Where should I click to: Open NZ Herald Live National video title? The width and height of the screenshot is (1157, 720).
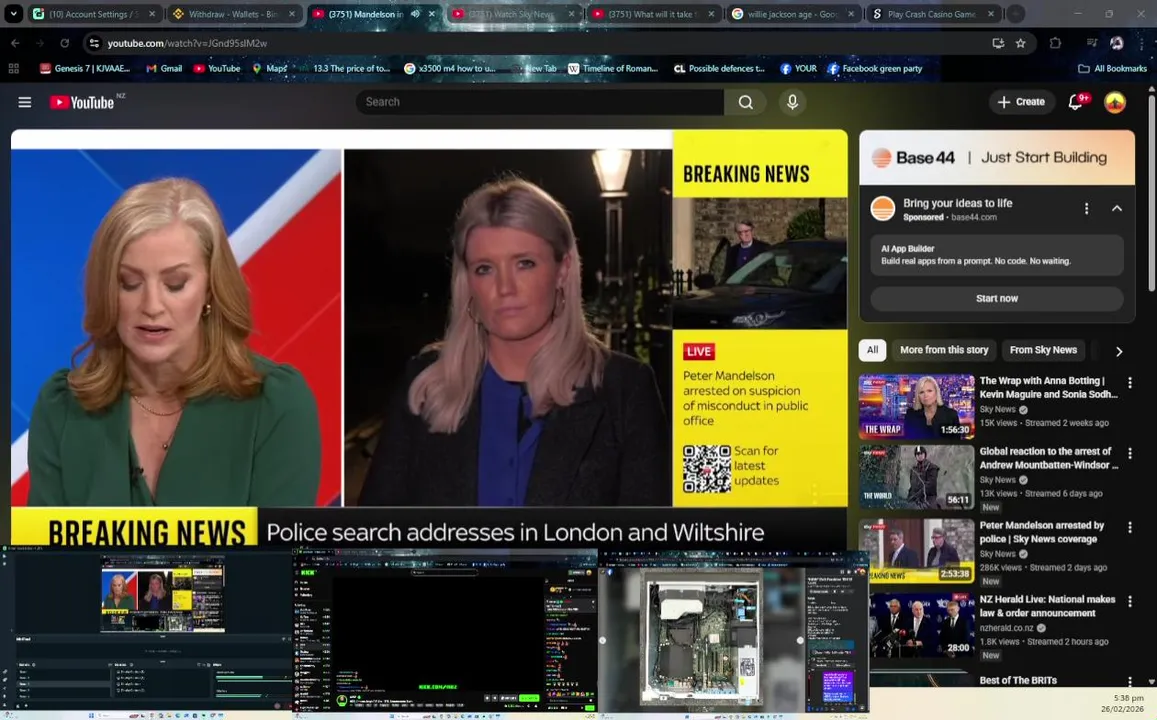tap(1047, 606)
